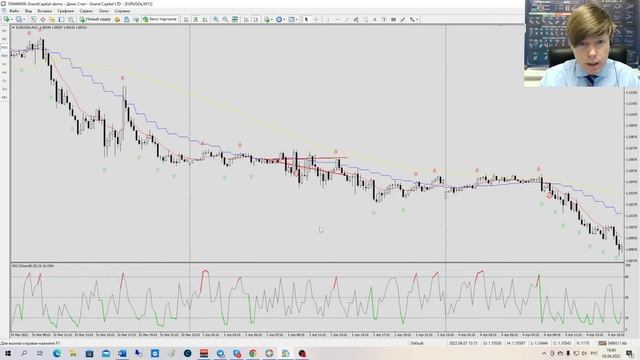Open Windows taskbar search
This screenshot has width=640, height=360.
24,353
